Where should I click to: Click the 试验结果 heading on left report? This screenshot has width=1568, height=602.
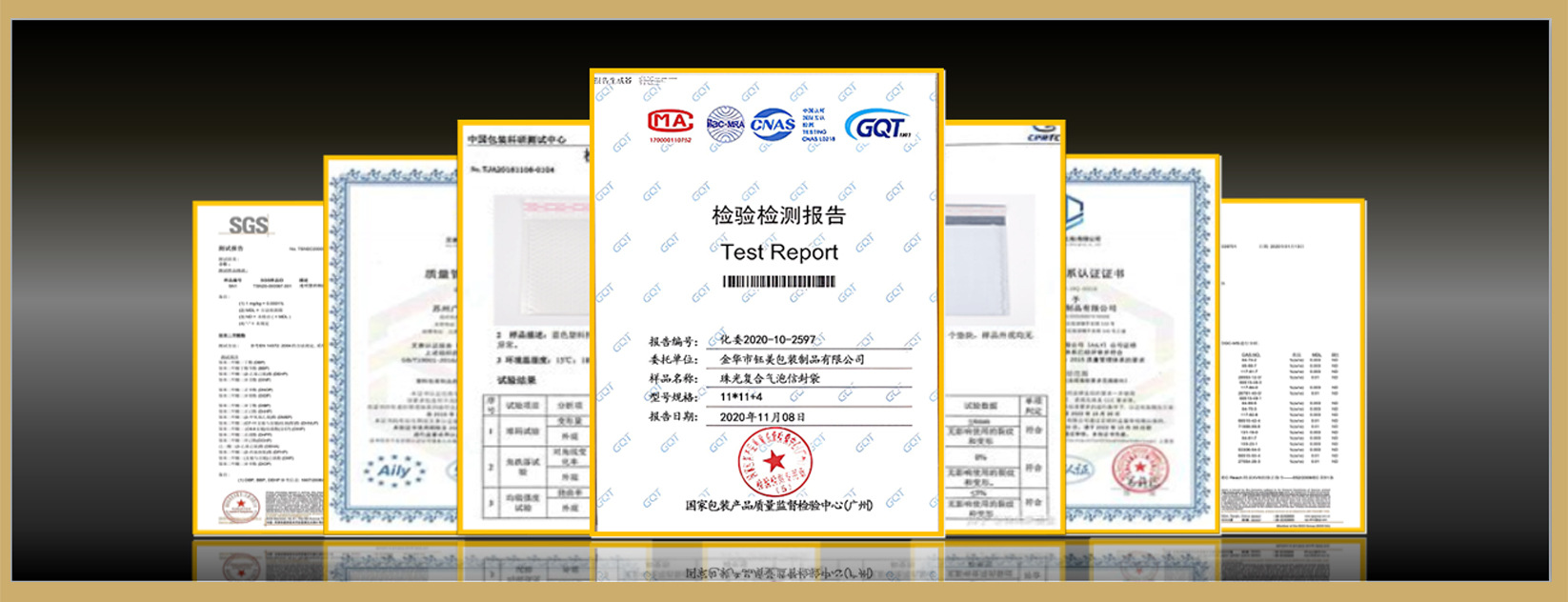pos(518,380)
